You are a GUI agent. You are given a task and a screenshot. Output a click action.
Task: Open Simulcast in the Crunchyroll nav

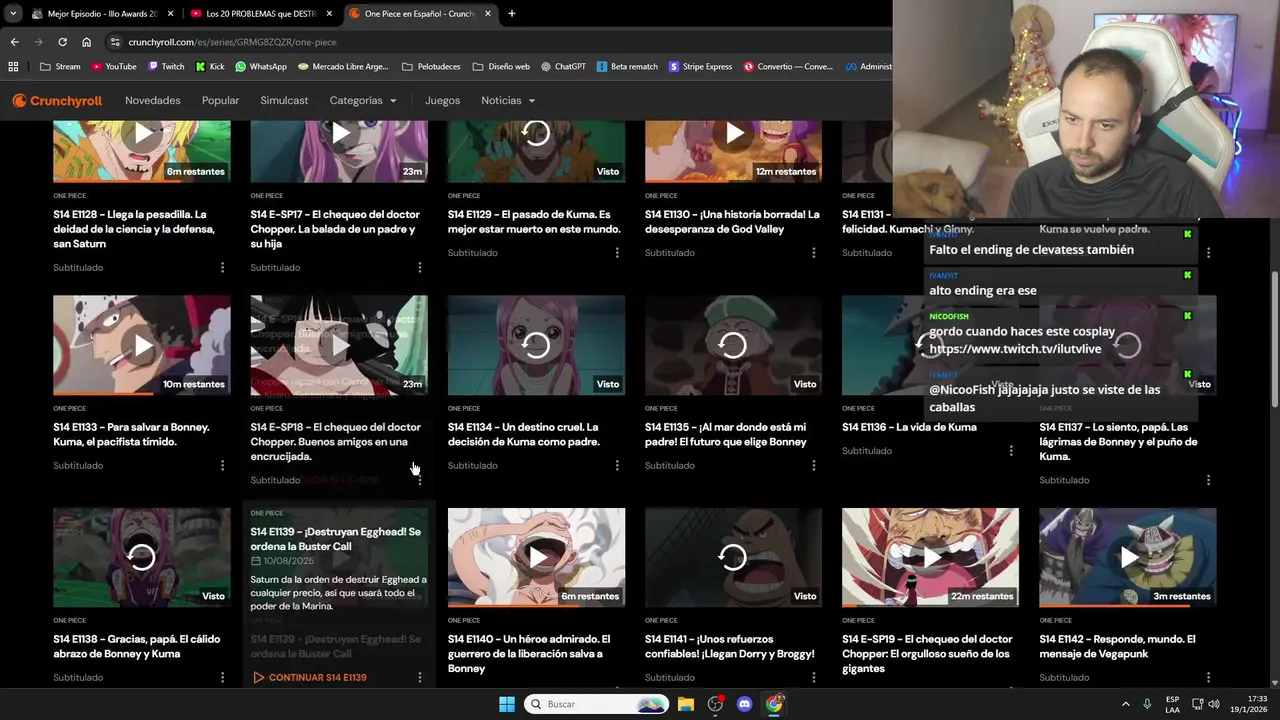pyautogui.click(x=284, y=100)
